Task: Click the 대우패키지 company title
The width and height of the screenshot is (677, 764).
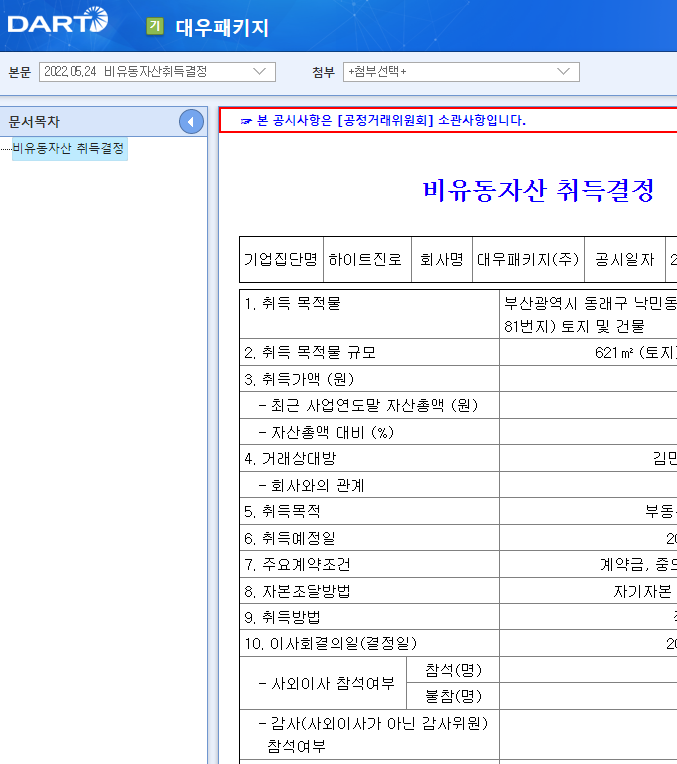Action: [x=222, y=27]
